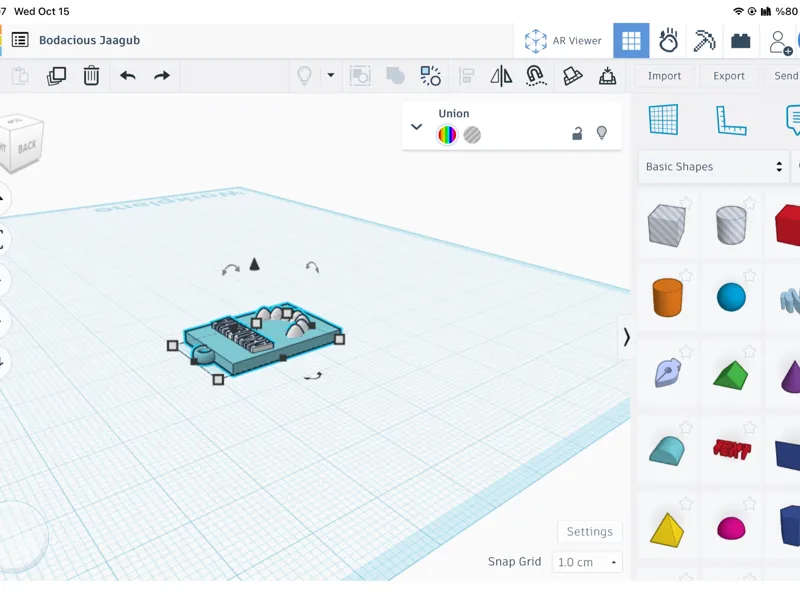Favorite the orange Cylinder with star
800x600 pixels.
click(x=686, y=276)
